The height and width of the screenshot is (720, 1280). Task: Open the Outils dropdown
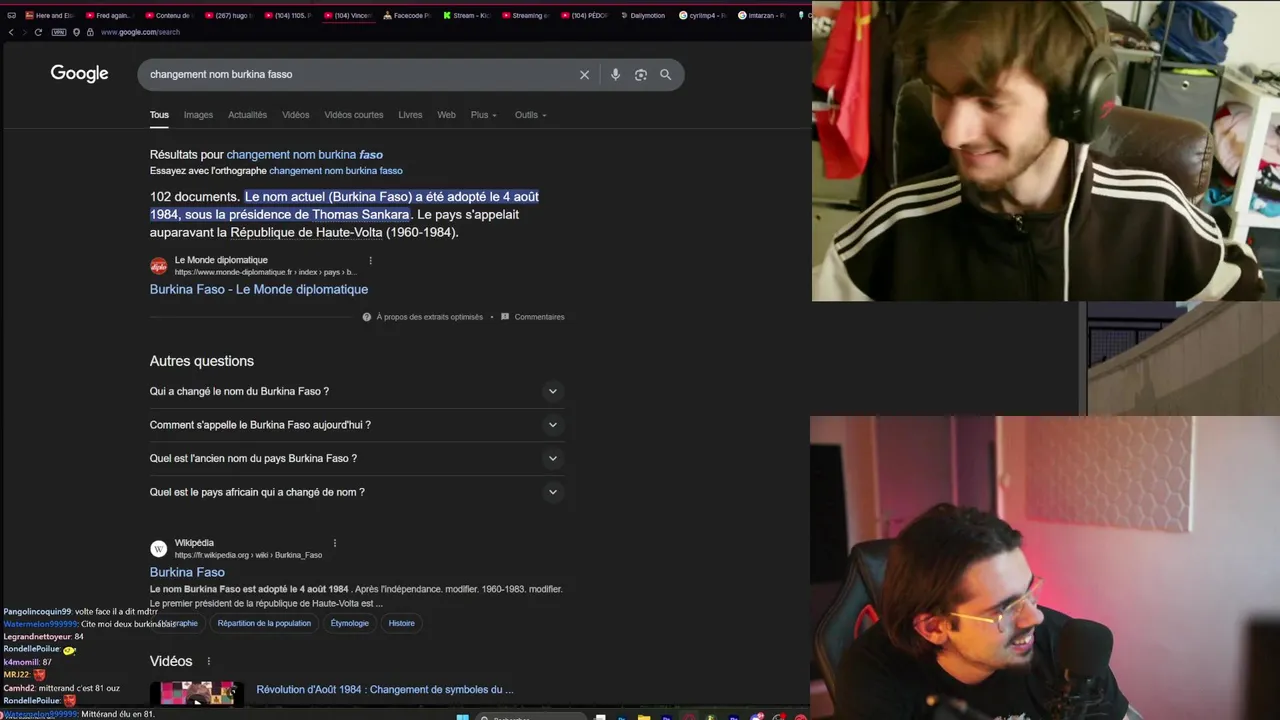click(531, 115)
